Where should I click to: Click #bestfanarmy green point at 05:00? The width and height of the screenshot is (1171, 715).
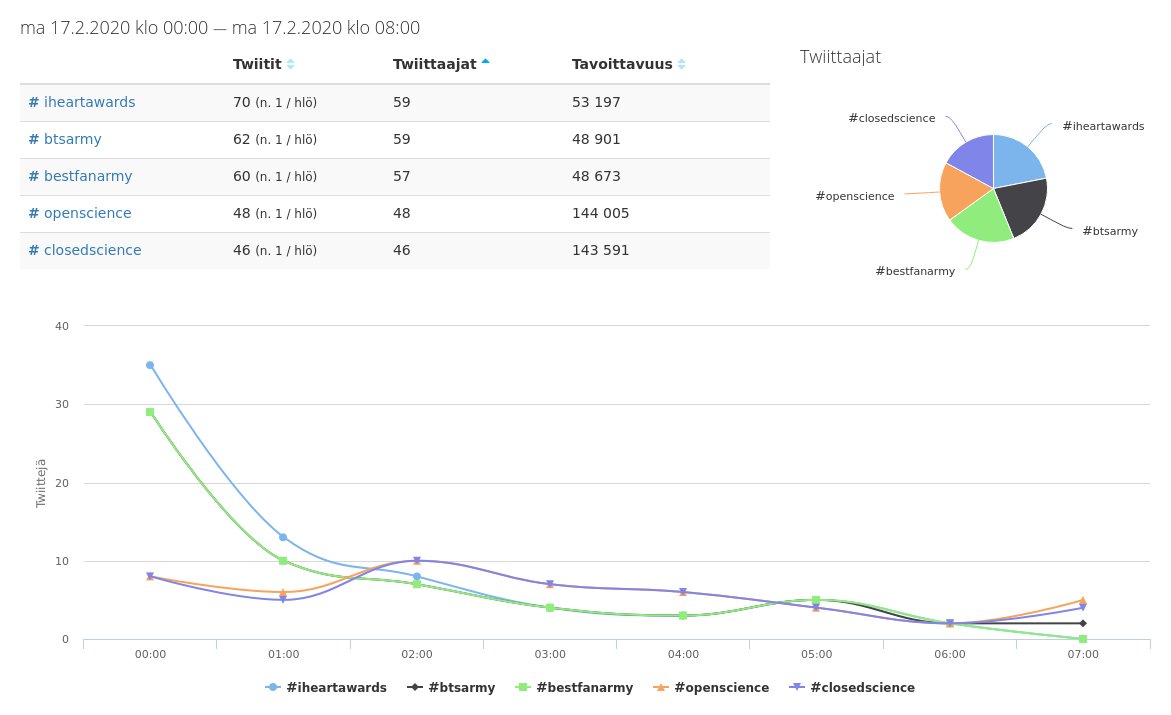coord(816,600)
